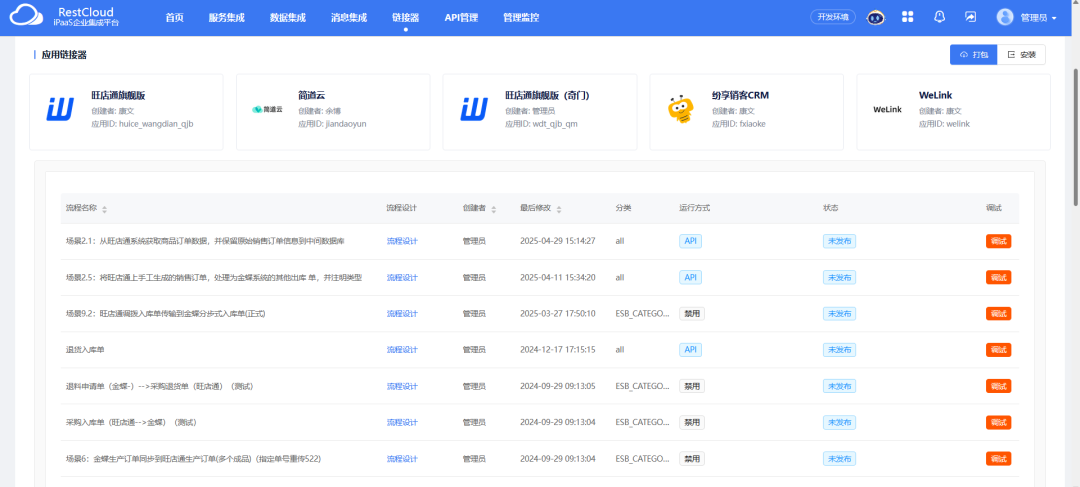Viewport: 1080px width, 487px height.
Task: Sort by 创建者 column sort arrows
Action: [x=495, y=209]
